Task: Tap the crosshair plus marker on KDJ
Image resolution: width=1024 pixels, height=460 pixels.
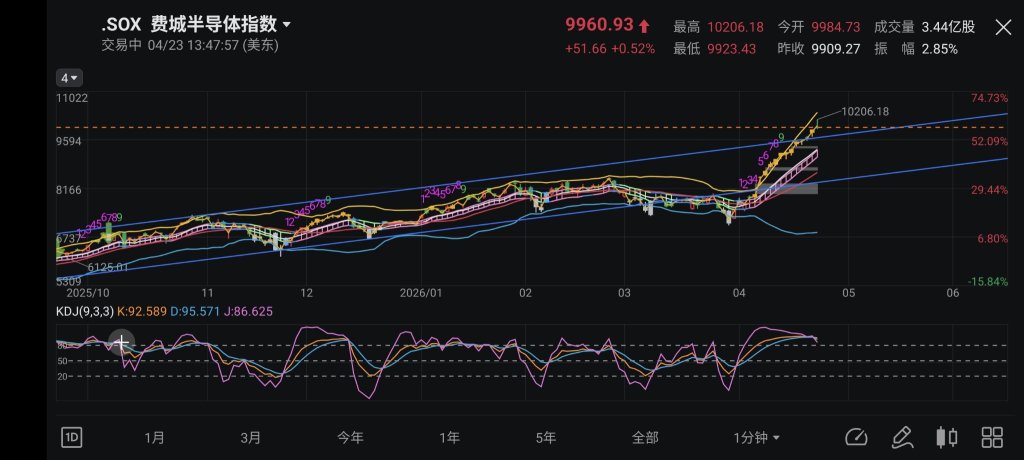Action: pos(121,342)
